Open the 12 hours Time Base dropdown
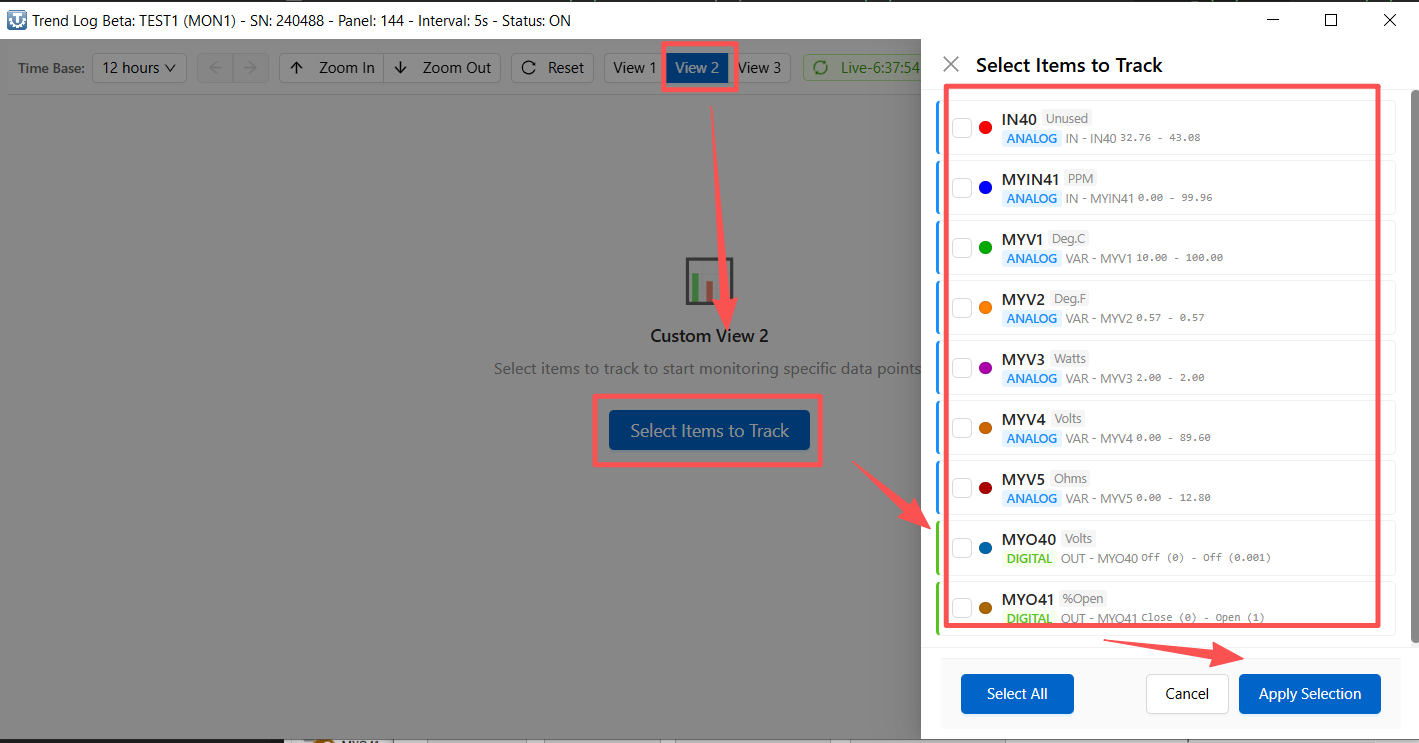Image resolution: width=1419 pixels, height=743 pixels. point(139,68)
